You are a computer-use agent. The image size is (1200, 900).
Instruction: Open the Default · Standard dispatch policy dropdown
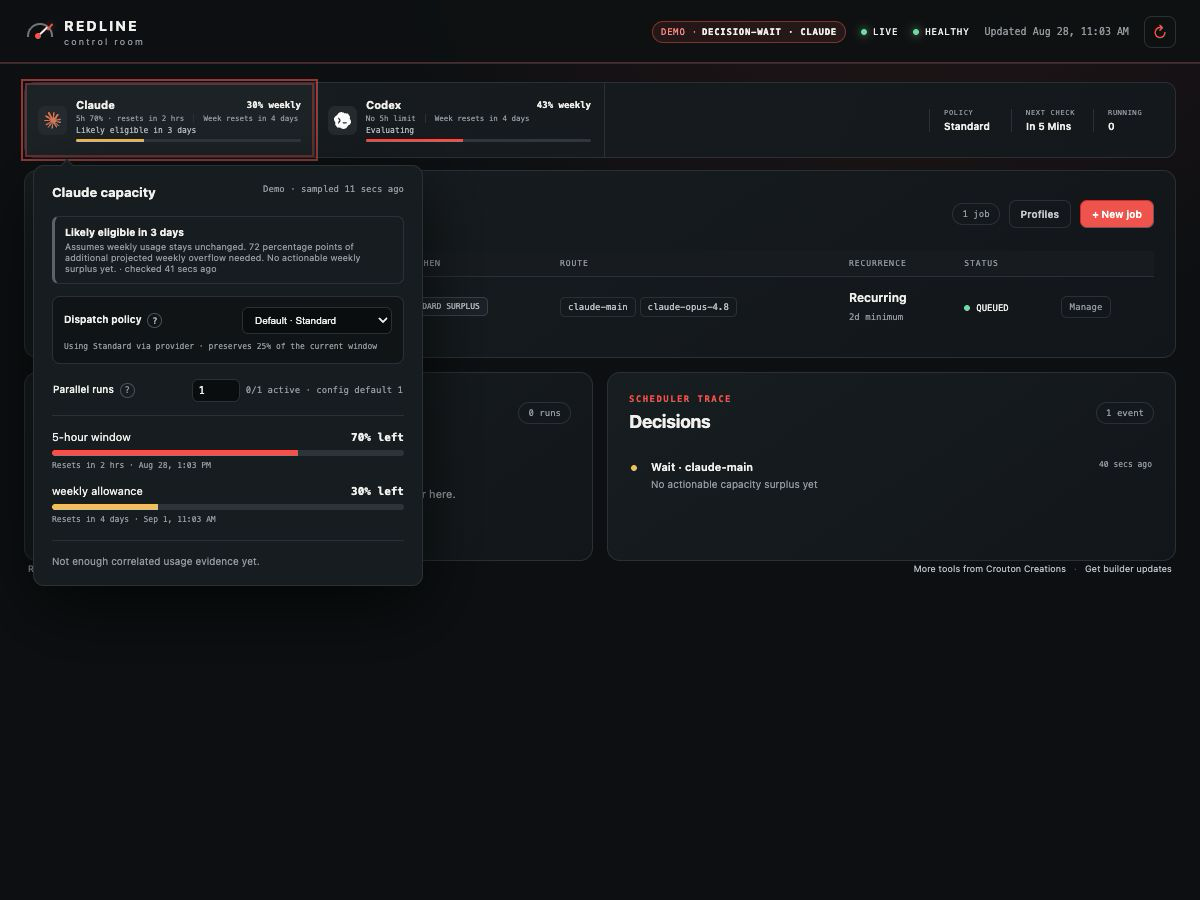317,320
